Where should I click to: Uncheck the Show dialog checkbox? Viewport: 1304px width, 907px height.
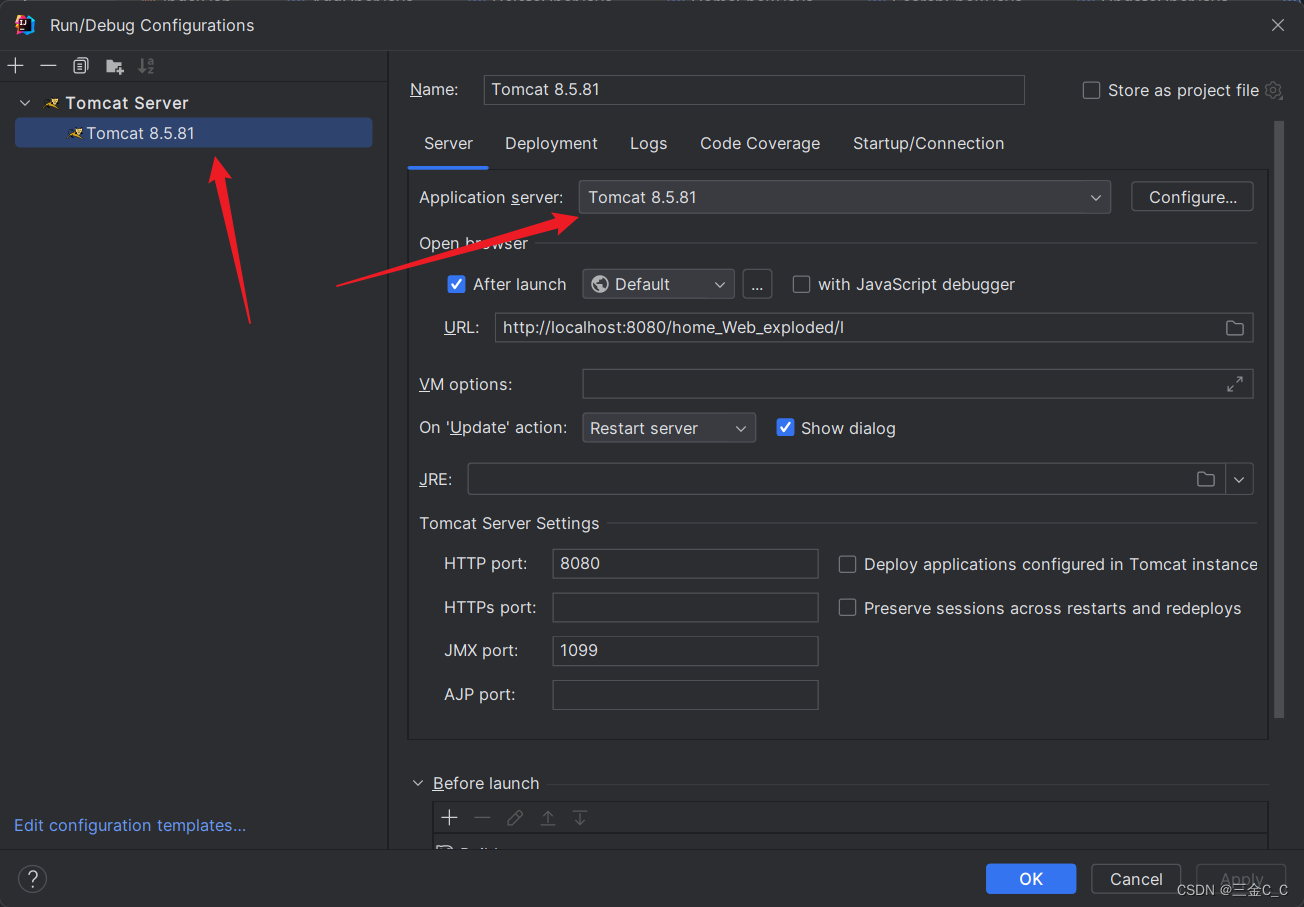click(x=785, y=428)
